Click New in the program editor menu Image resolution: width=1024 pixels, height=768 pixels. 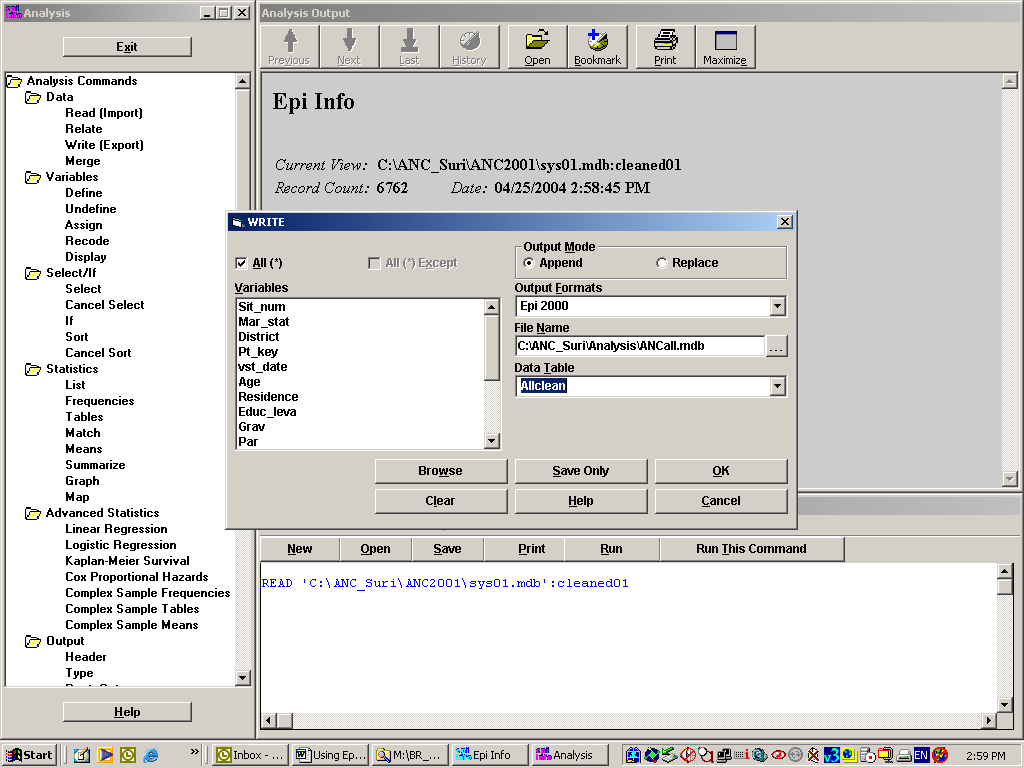click(x=300, y=549)
